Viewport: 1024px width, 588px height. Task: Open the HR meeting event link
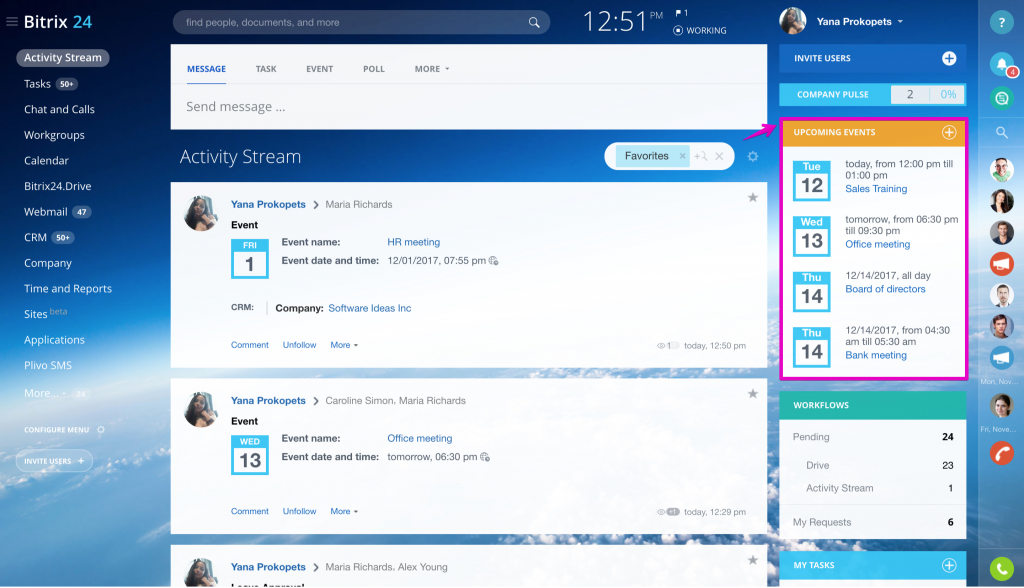413,242
